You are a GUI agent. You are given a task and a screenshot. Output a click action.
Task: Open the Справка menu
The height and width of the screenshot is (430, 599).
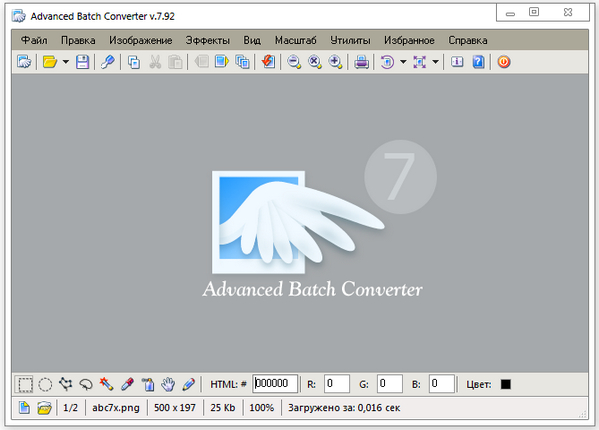click(468, 40)
